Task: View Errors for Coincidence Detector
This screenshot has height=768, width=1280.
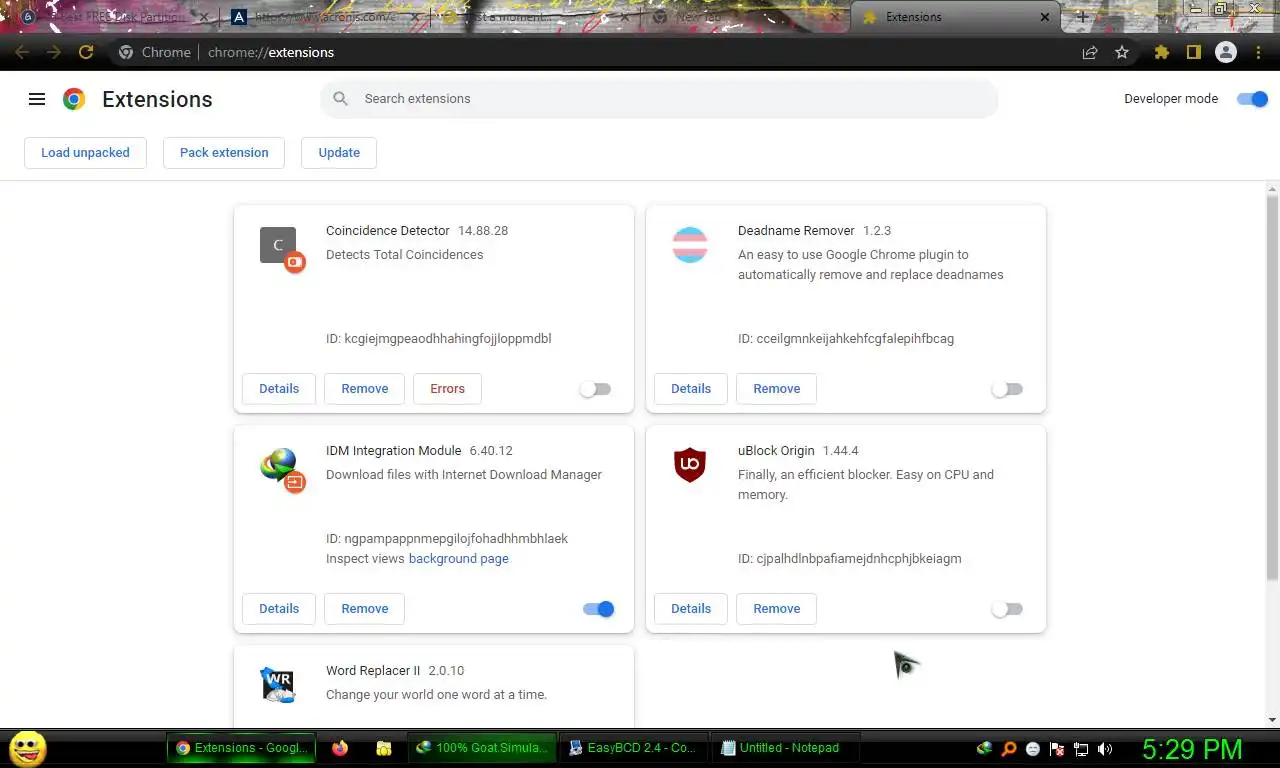Action: click(x=447, y=389)
